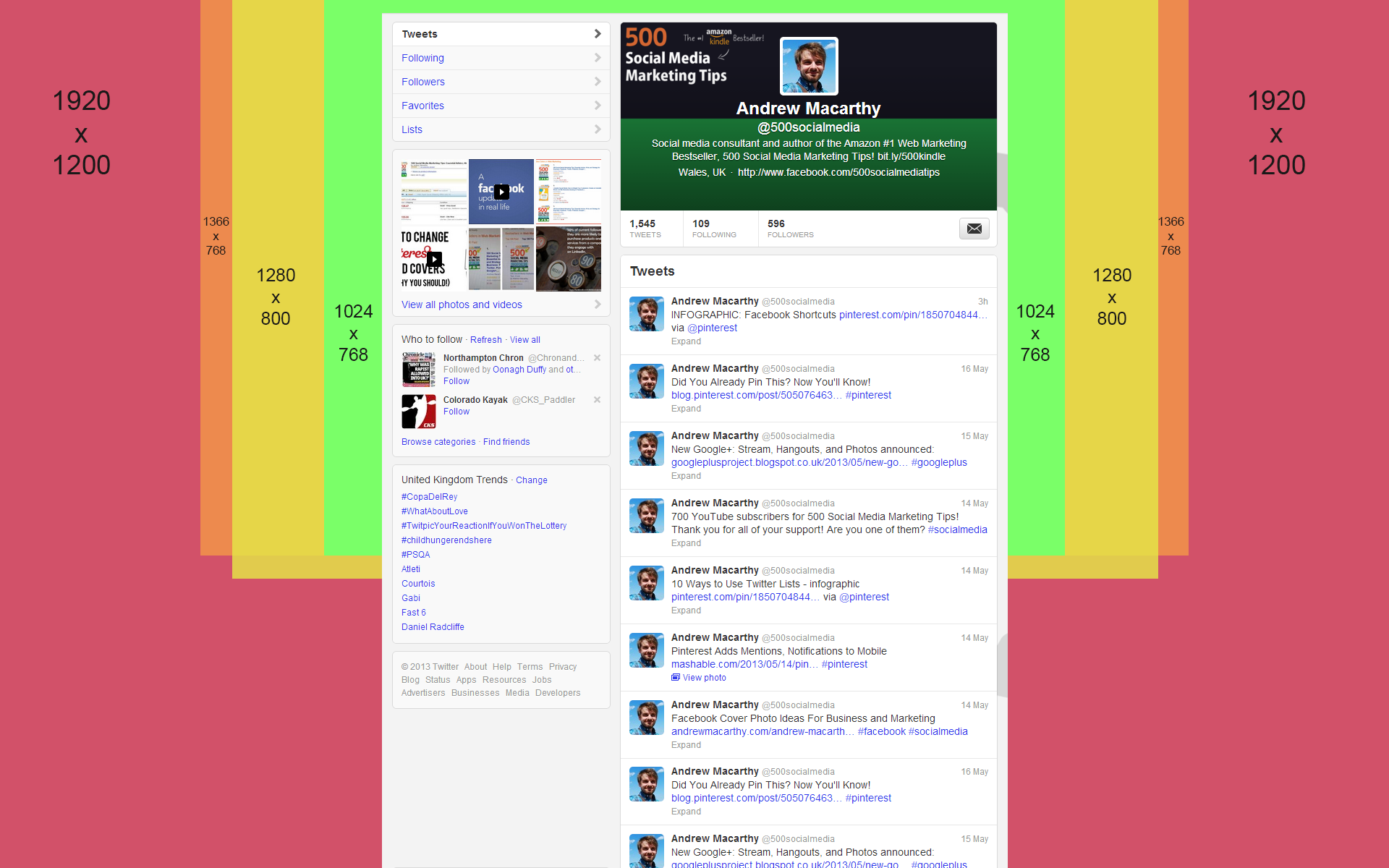Image resolution: width=1389 pixels, height=868 pixels.
Task: Click Colorado Kayak avatar image
Action: click(x=419, y=412)
